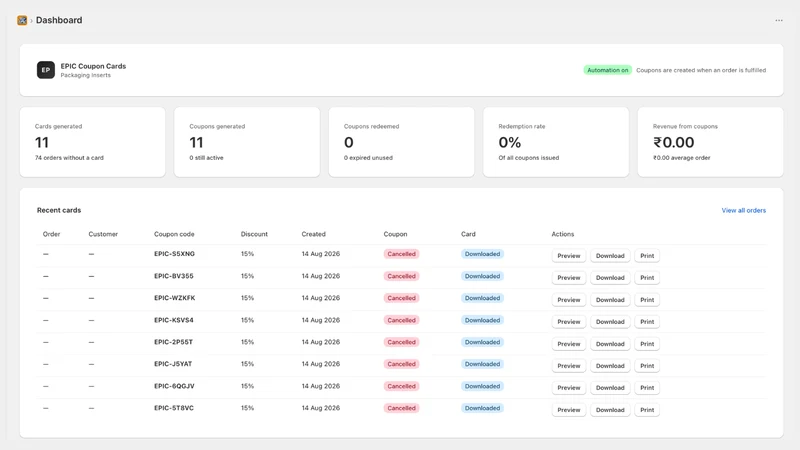Click the Dashboard breadcrumb title
The width and height of the screenshot is (800, 450).
pyautogui.click(x=59, y=20)
